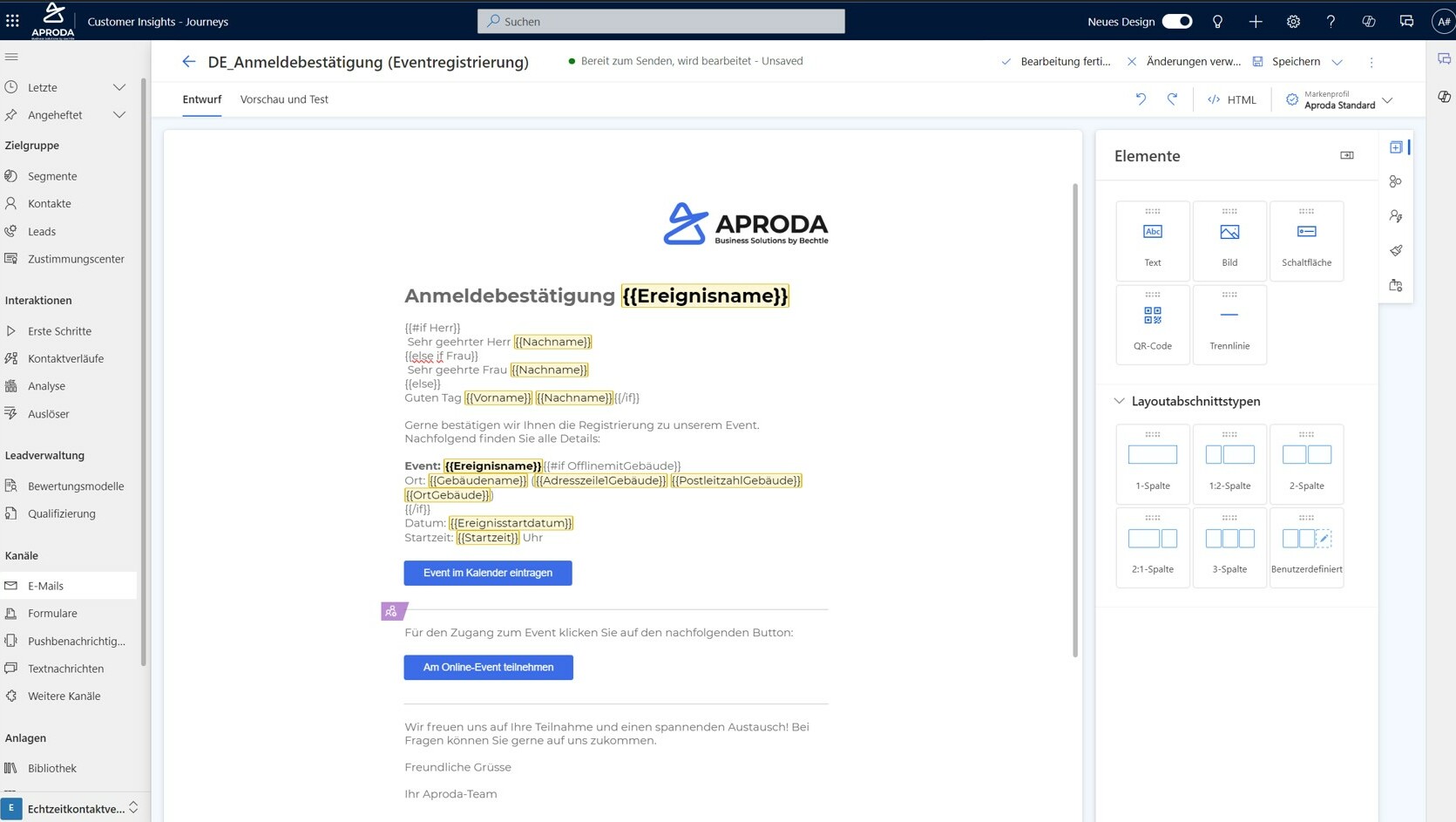Click the lightbulb icon in the top bar

[x=1217, y=21]
